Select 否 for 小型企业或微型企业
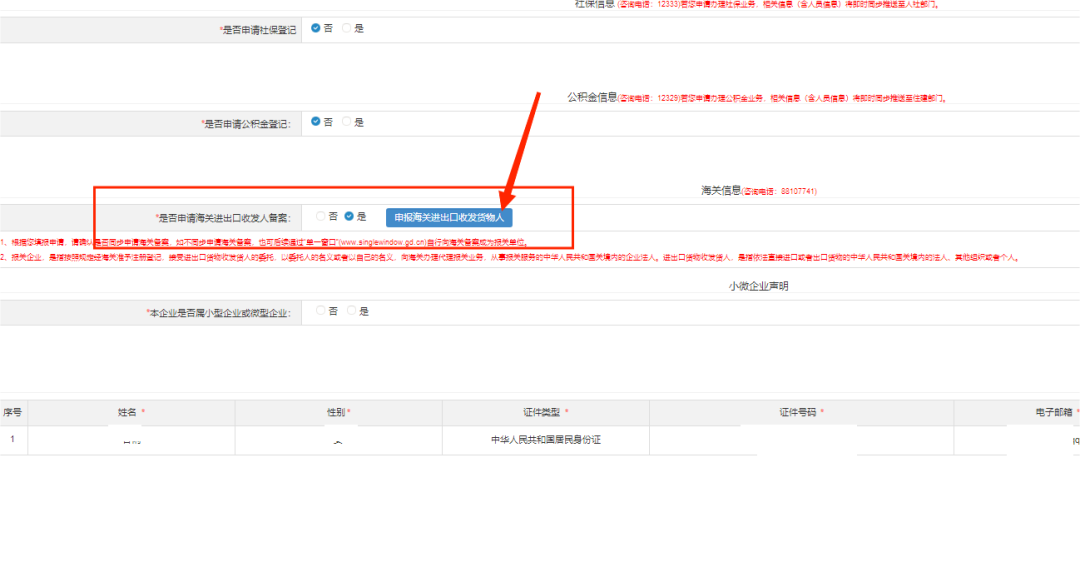Viewport: 1080px width, 562px height. click(320, 311)
